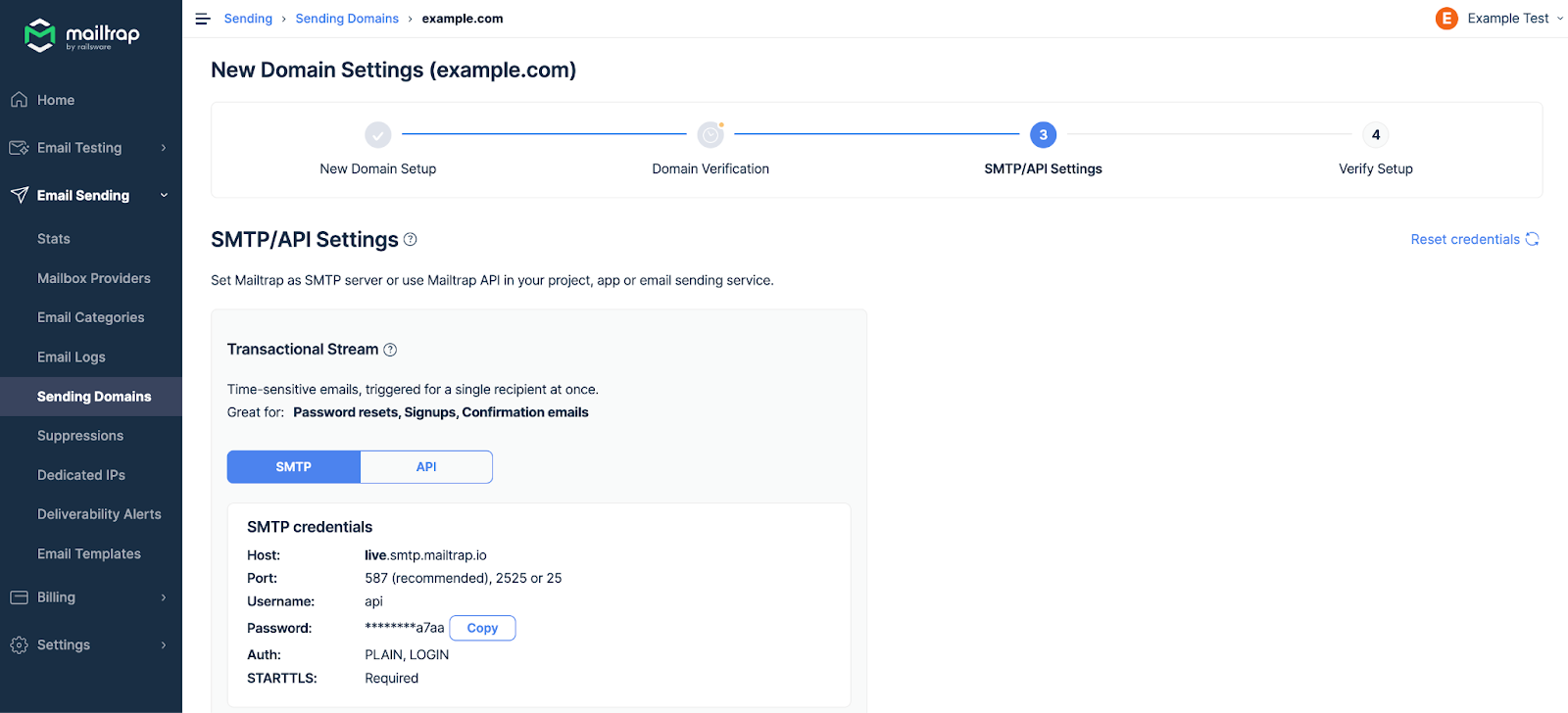Viewport: 1568px width, 713px height.
Task: Open Email Templates in the sidebar
Action: coord(89,553)
